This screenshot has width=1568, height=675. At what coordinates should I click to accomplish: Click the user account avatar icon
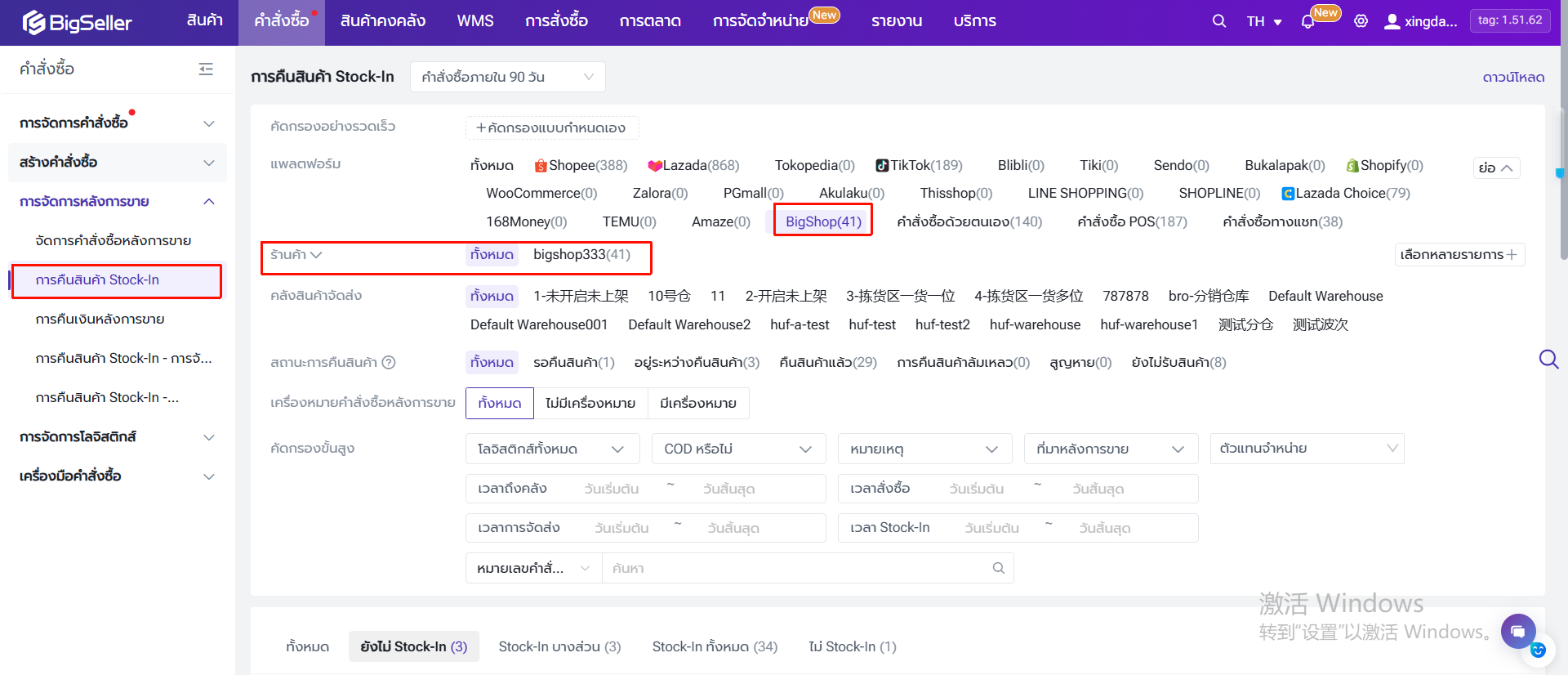1392,22
